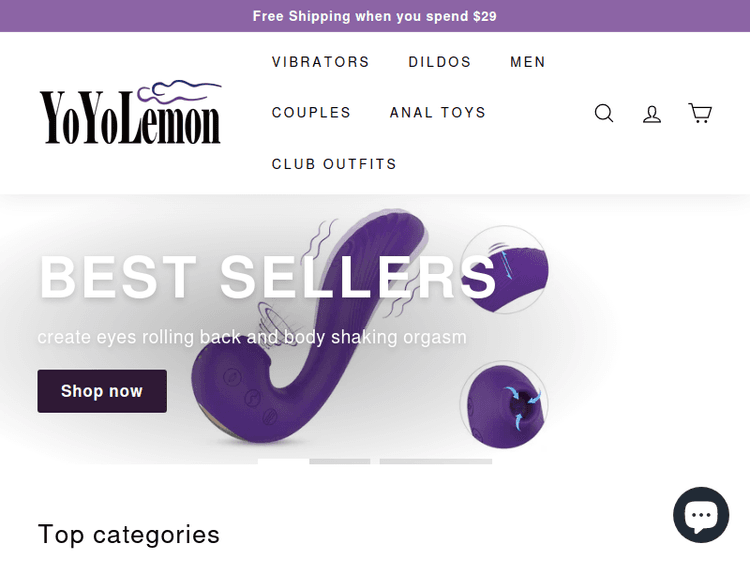This screenshot has height=563, width=750.
Task: Select Anal Toys in navigation
Action: [x=437, y=113]
